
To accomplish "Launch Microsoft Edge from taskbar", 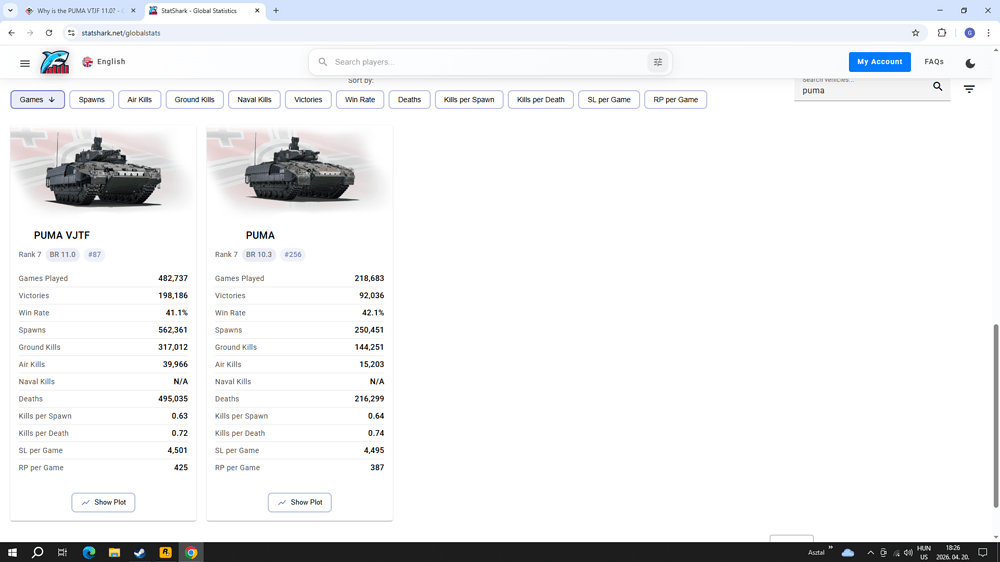I will 89,552.
